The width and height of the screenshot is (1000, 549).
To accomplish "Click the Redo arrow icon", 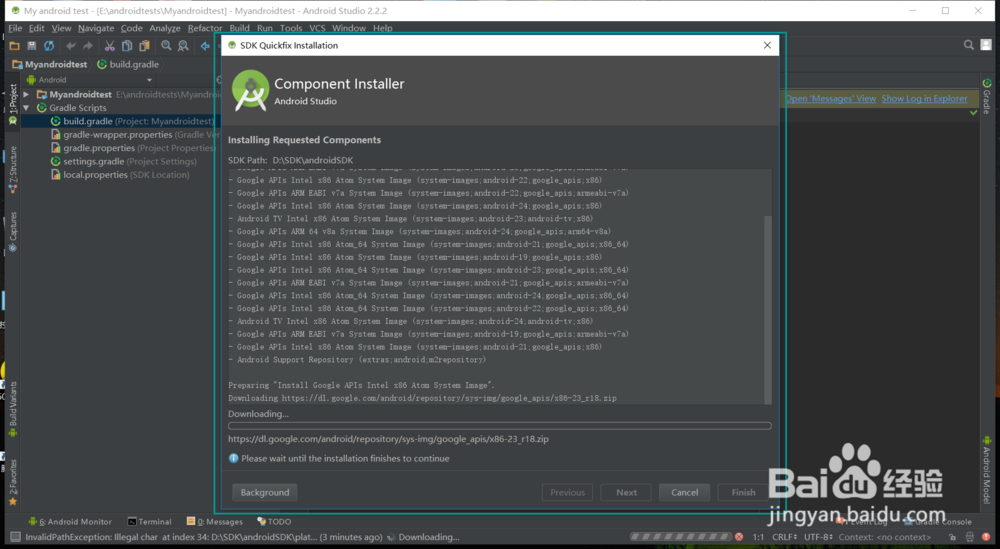I will (x=88, y=46).
